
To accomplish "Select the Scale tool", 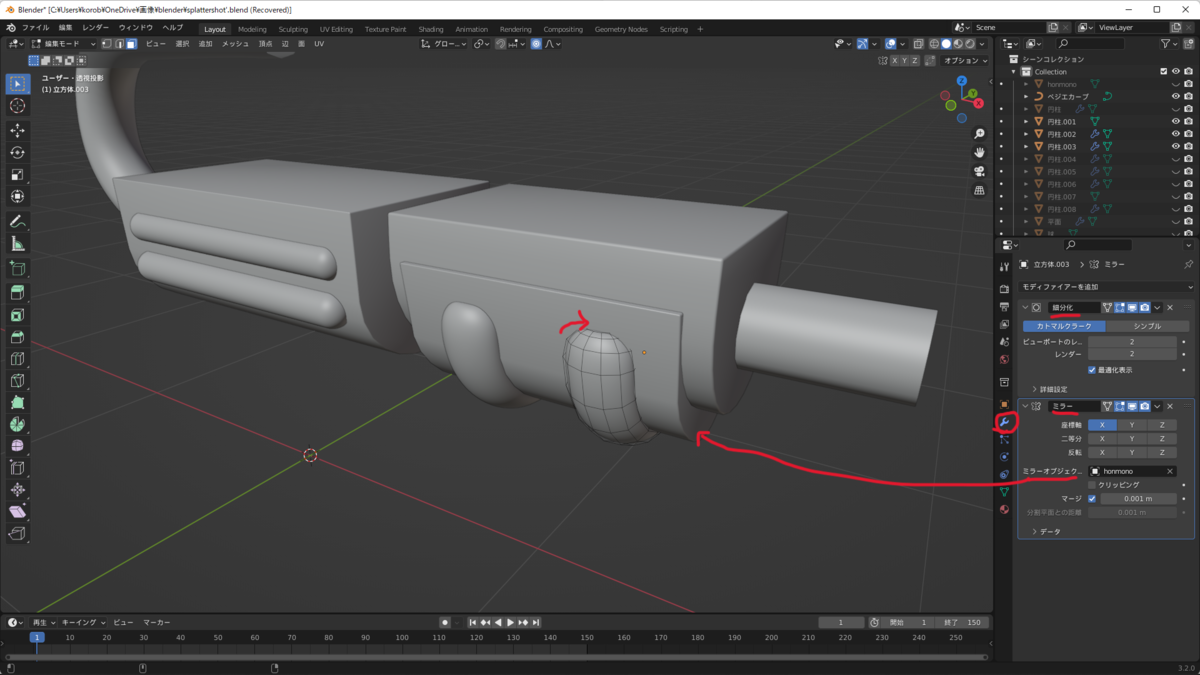I will [x=17, y=175].
